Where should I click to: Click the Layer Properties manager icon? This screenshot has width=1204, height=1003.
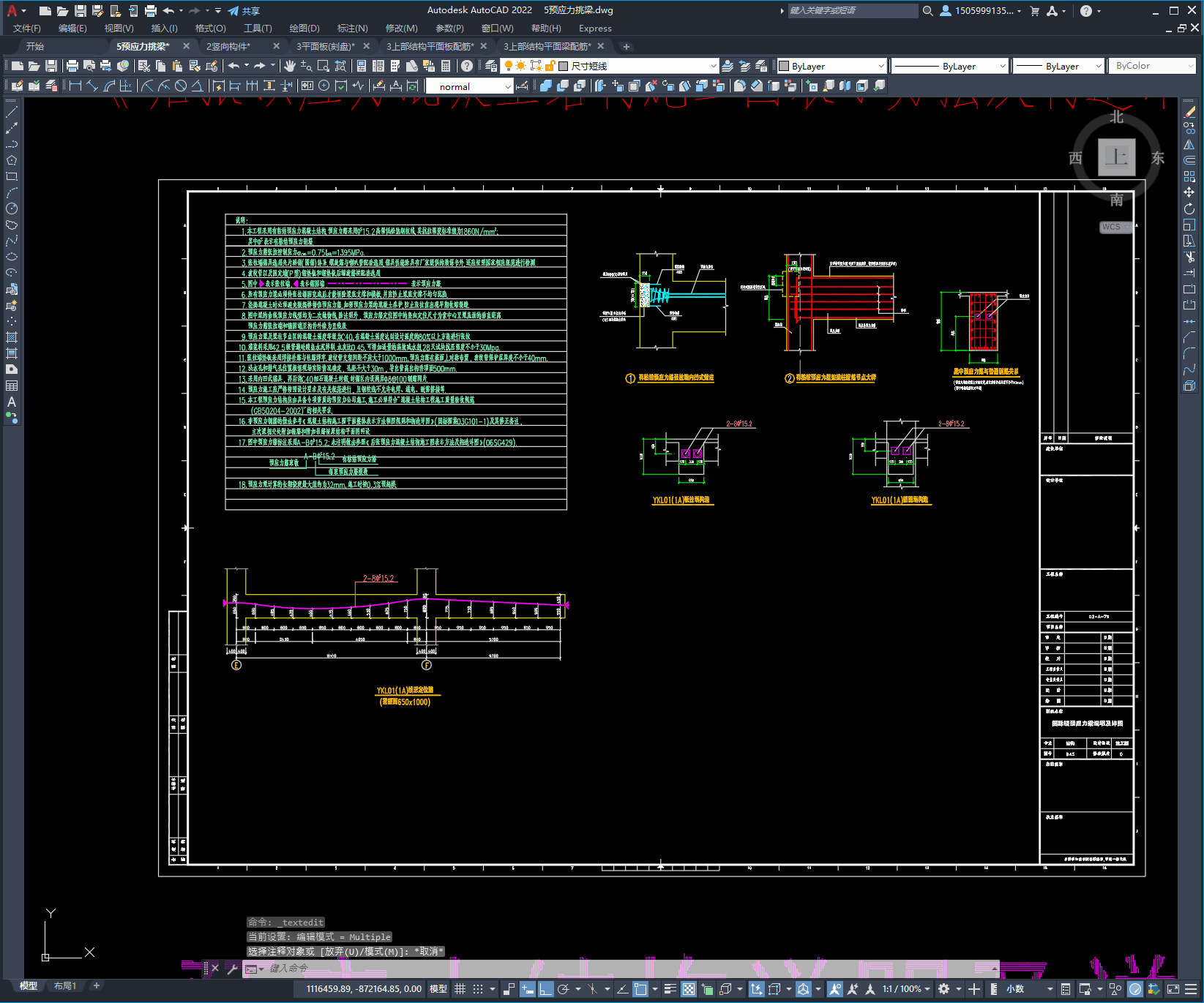491,66
